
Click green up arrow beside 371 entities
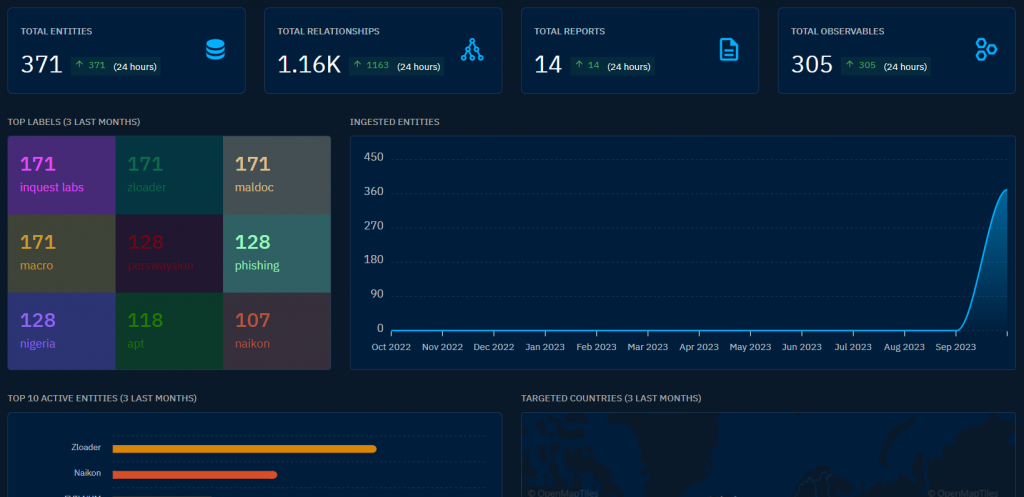click(80, 65)
